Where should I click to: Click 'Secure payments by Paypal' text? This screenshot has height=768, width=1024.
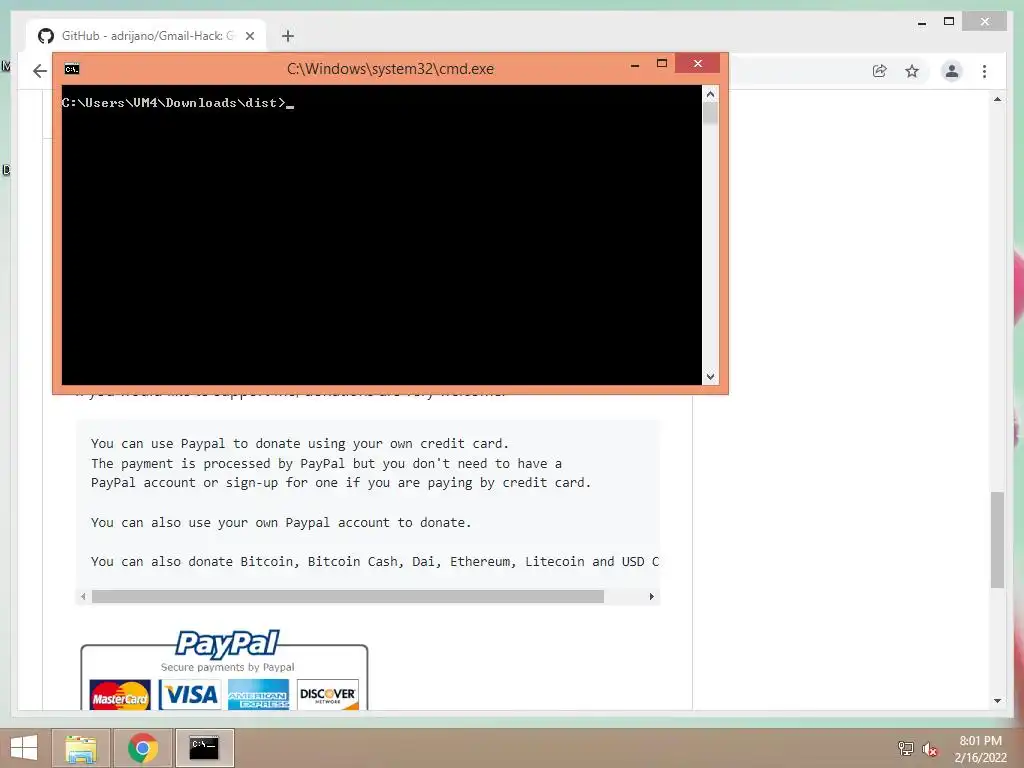[227, 667]
